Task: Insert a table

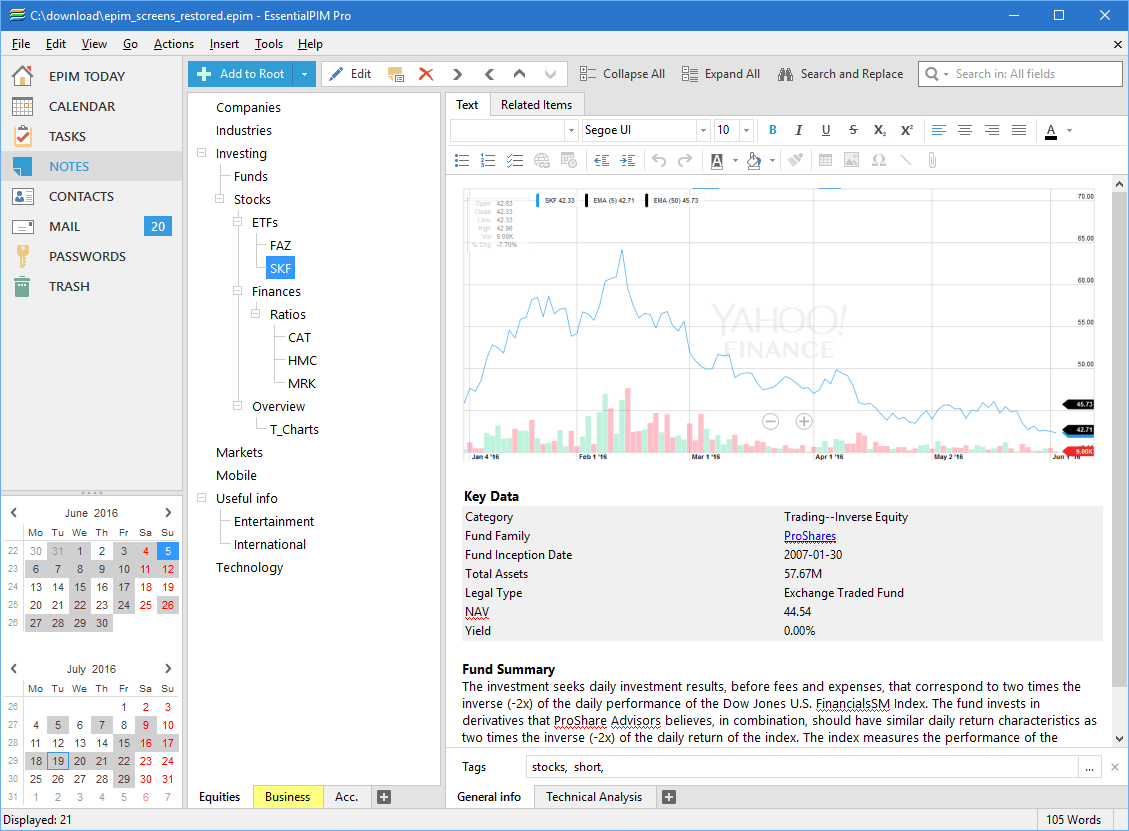Action: click(x=826, y=161)
